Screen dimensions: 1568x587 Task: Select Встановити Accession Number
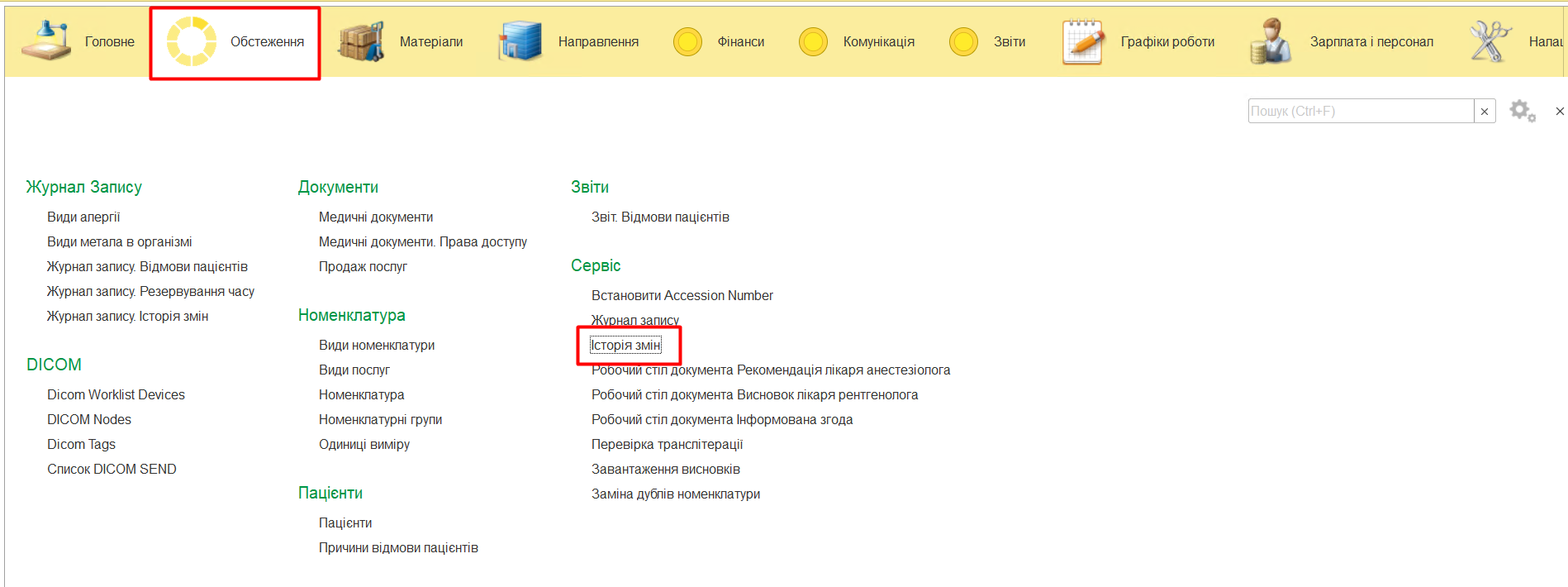682,296
